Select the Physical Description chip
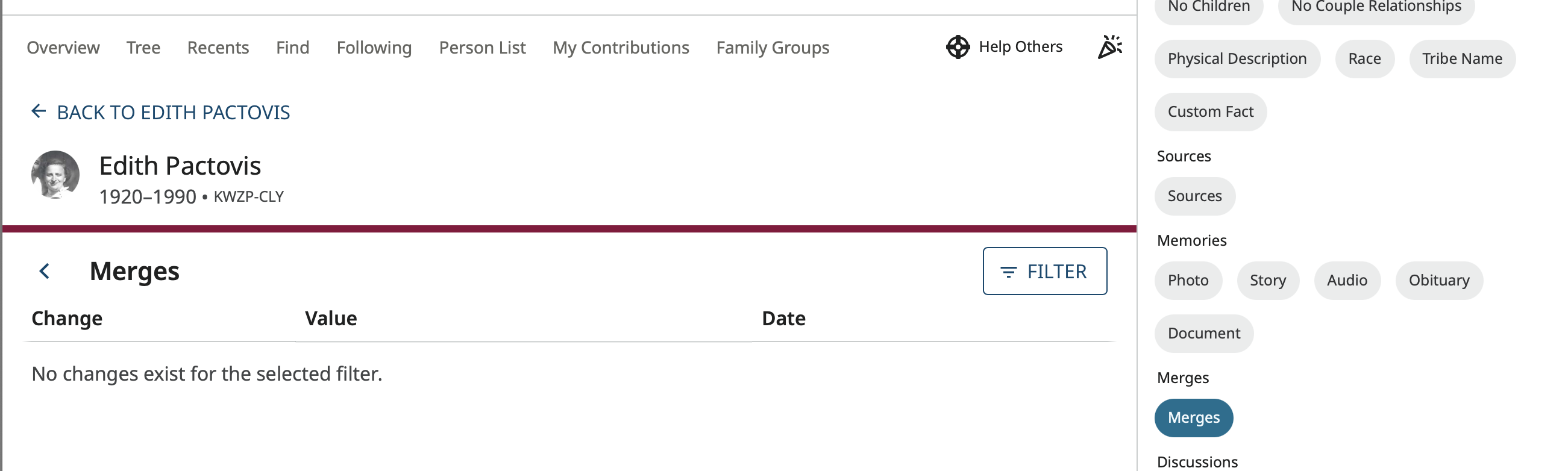 [x=1236, y=59]
